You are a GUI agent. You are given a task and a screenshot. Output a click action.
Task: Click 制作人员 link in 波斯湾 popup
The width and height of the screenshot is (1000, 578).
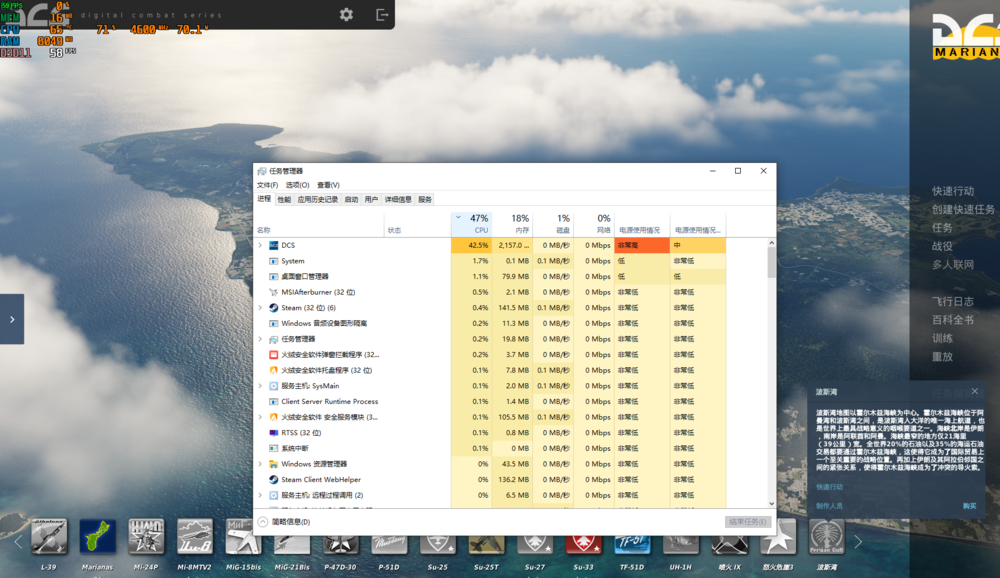[x=829, y=505]
